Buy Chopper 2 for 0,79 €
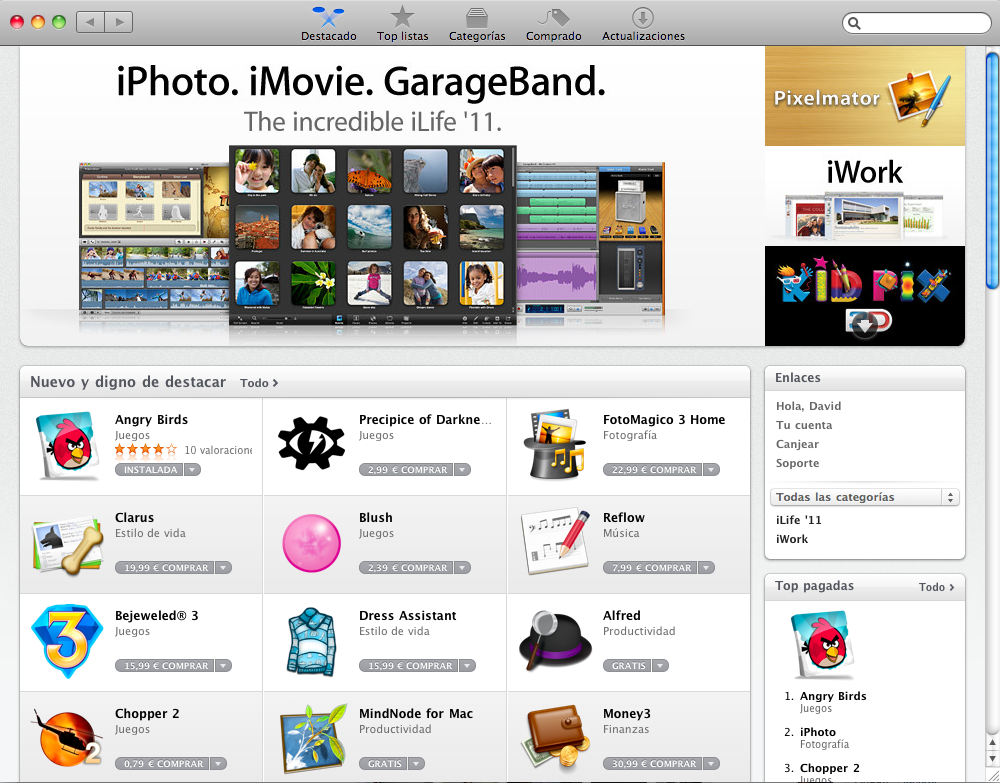This screenshot has height=783, width=1000. tap(162, 764)
